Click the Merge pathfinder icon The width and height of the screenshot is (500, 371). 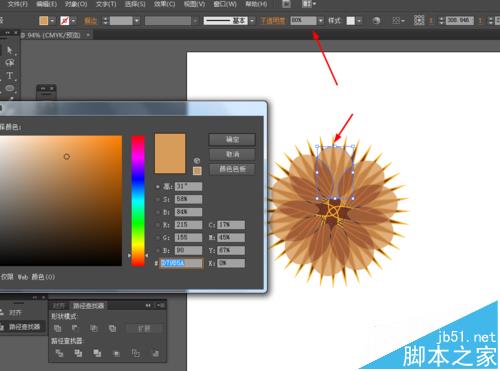click(x=97, y=353)
